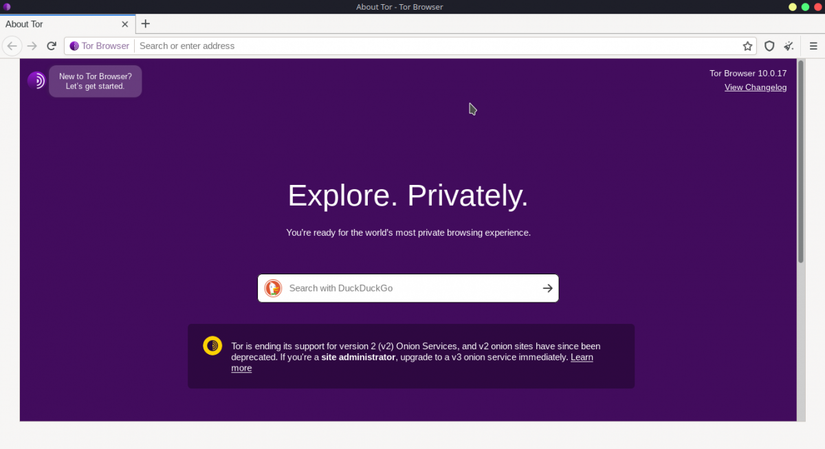Screen dimensions: 825x449
Task: Click the Tor Browser 10.0.17 version text
Action: click(x=748, y=73)
